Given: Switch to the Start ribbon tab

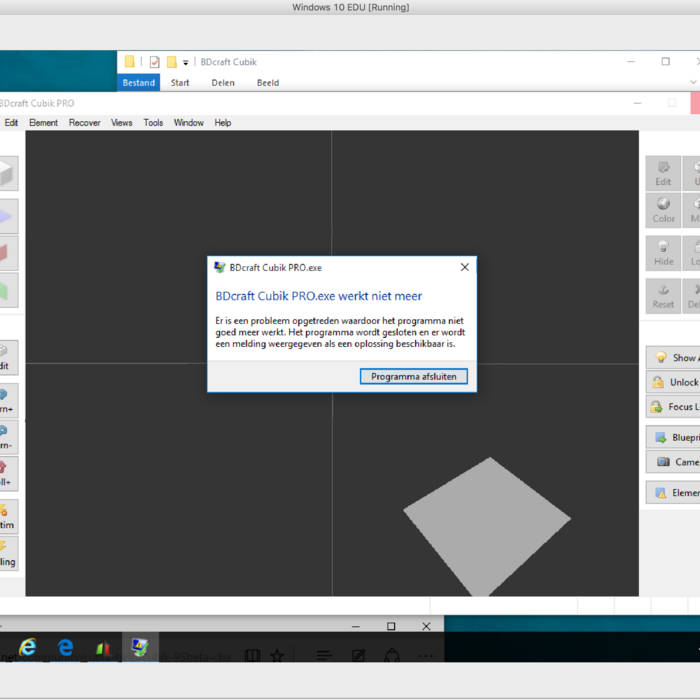Looking at the screenshot, I should click(180, 83).
